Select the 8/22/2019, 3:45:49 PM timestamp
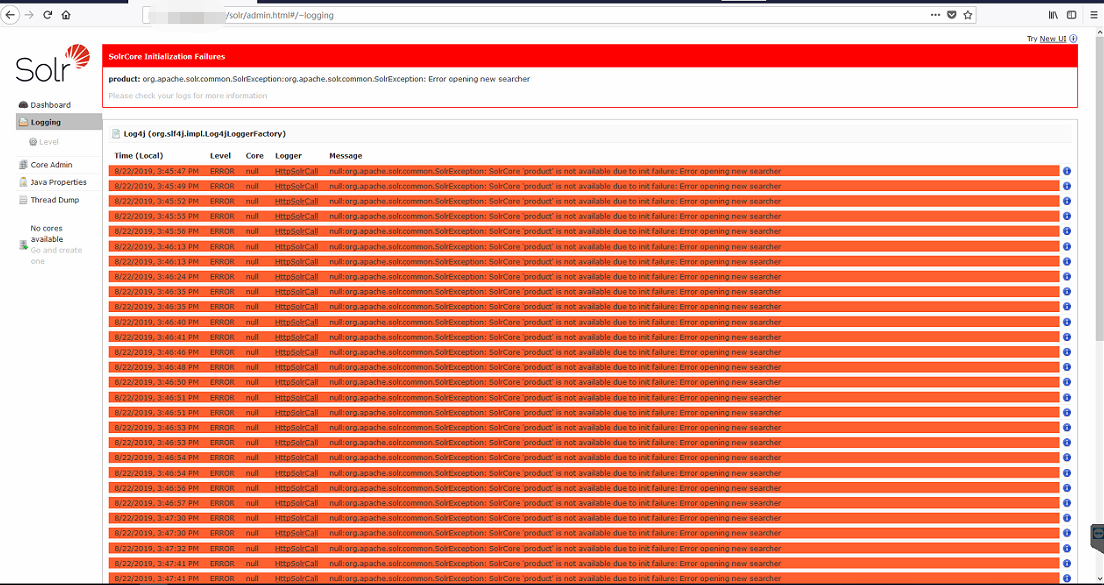 (156, 186)
